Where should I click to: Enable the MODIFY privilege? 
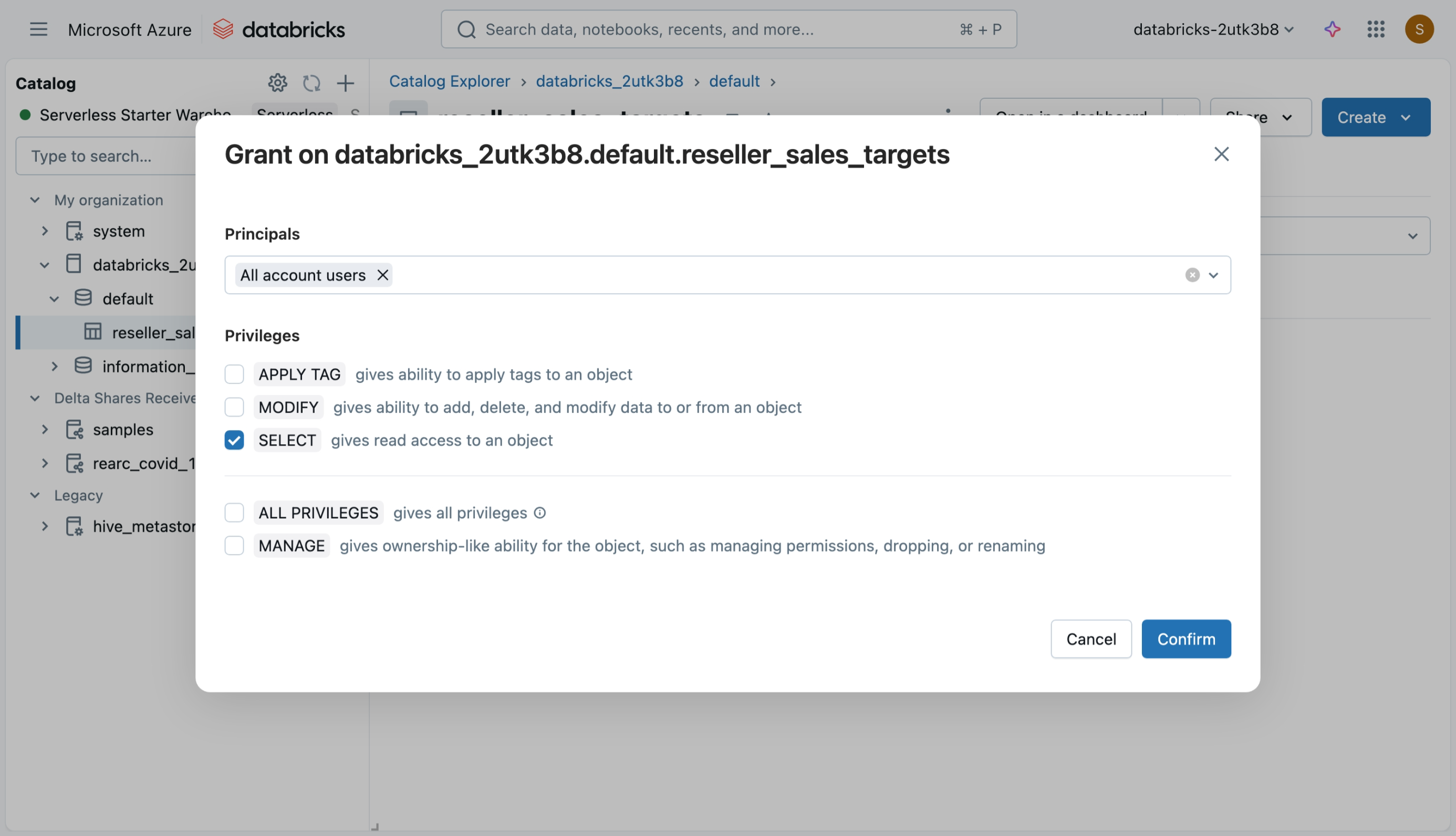[234, 407]
